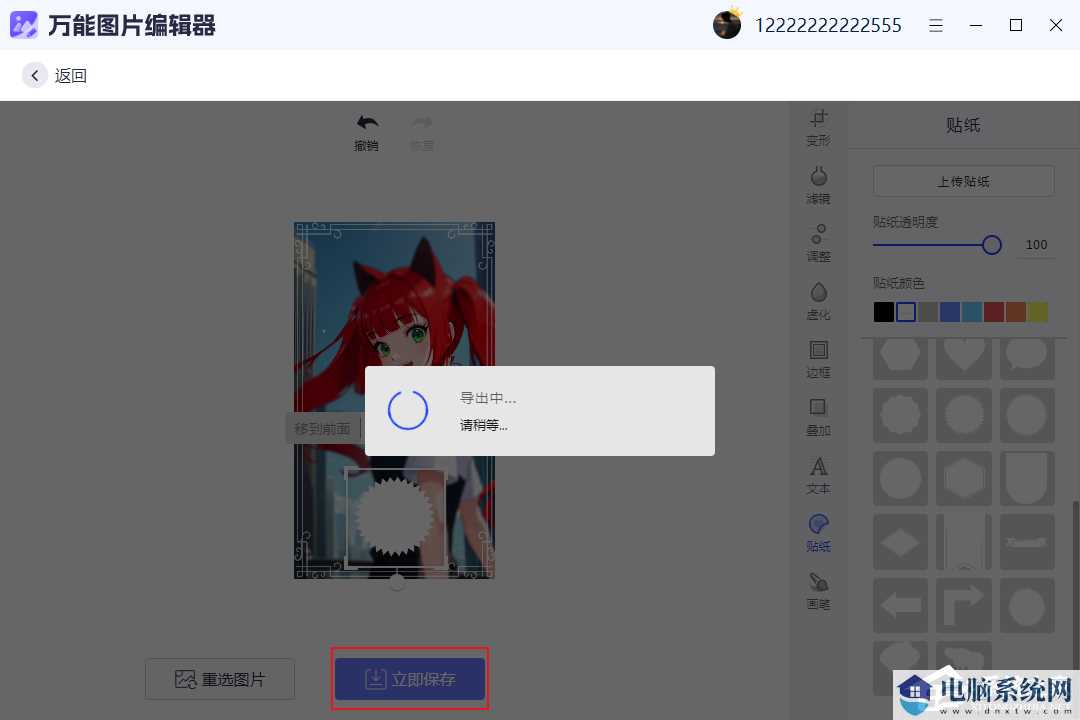The height and width of the screenshot is (720, 1080).
Task: Select the starburst sticker on the canvas
Action: tap(395, 517)
